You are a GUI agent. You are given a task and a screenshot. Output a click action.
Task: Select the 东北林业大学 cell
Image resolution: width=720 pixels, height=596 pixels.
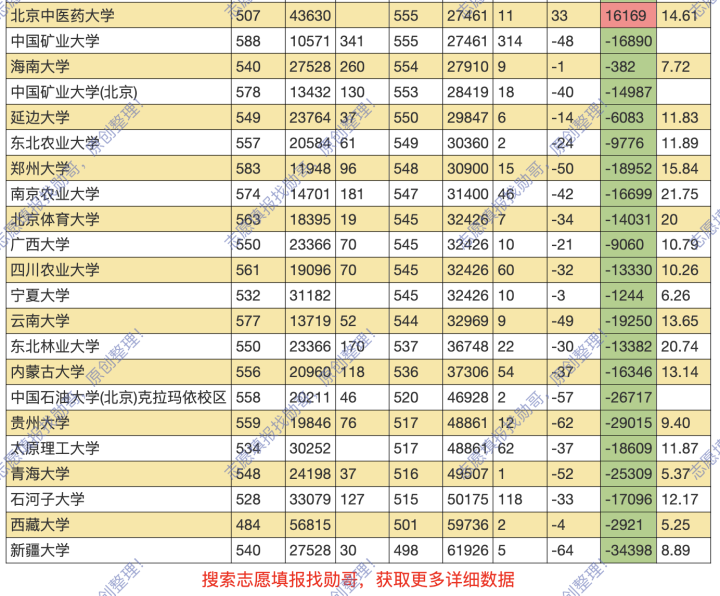pos(118,346)
